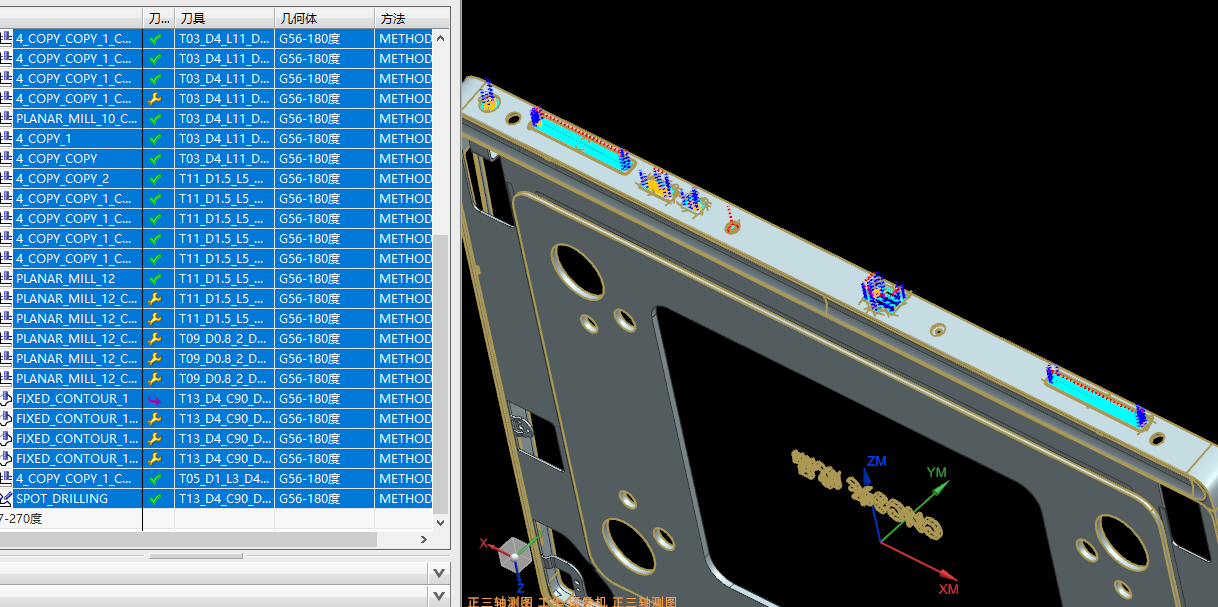
Task: Click the horizontal scrollbar thumb of navigator
Action: 190,539
